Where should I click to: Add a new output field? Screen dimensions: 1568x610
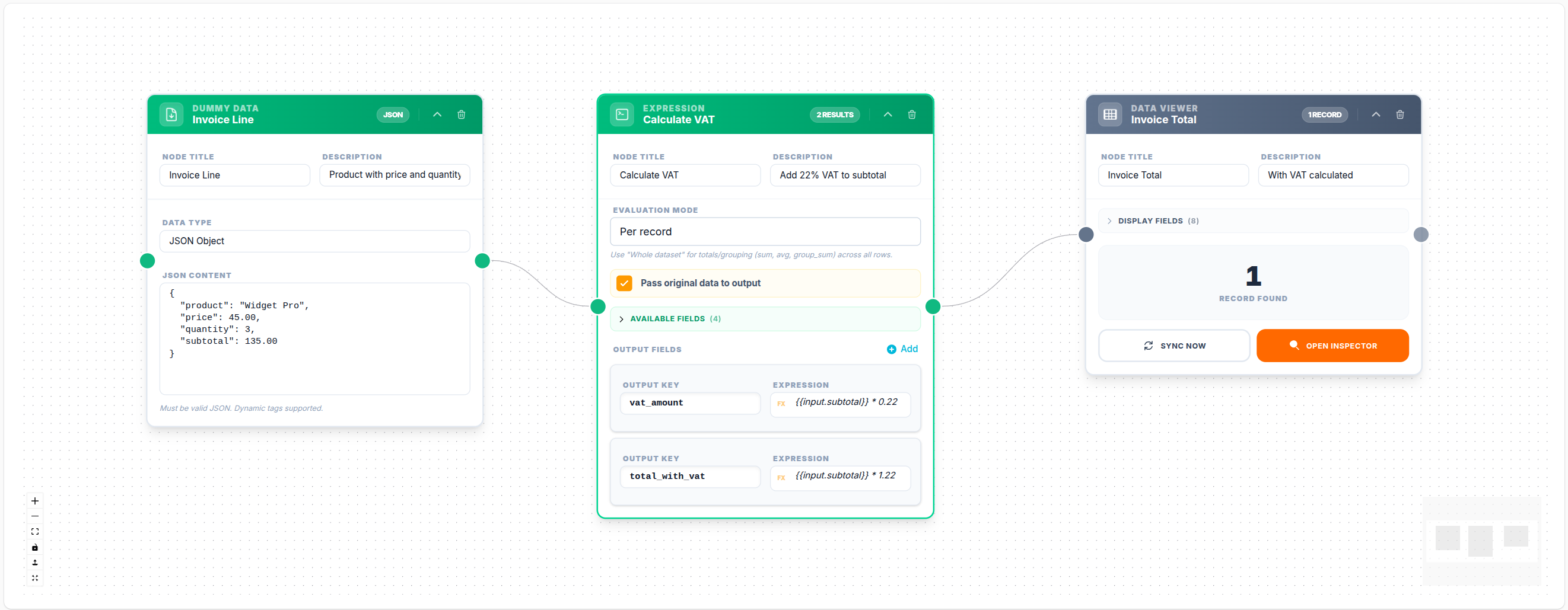coord(902,349)
